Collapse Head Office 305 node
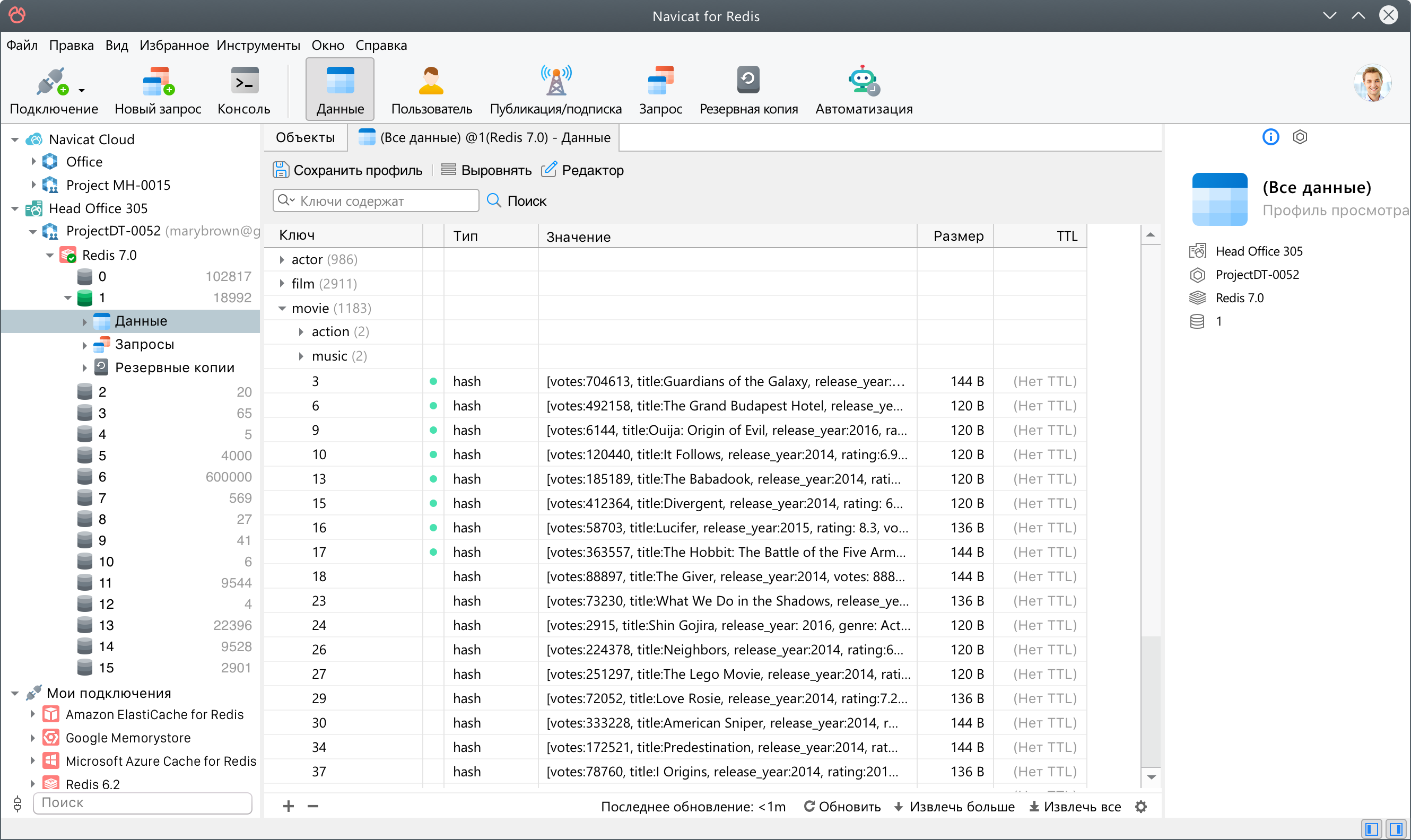Image resolution: width=1411 pixels, height=840 pixels. click(15, 209)
